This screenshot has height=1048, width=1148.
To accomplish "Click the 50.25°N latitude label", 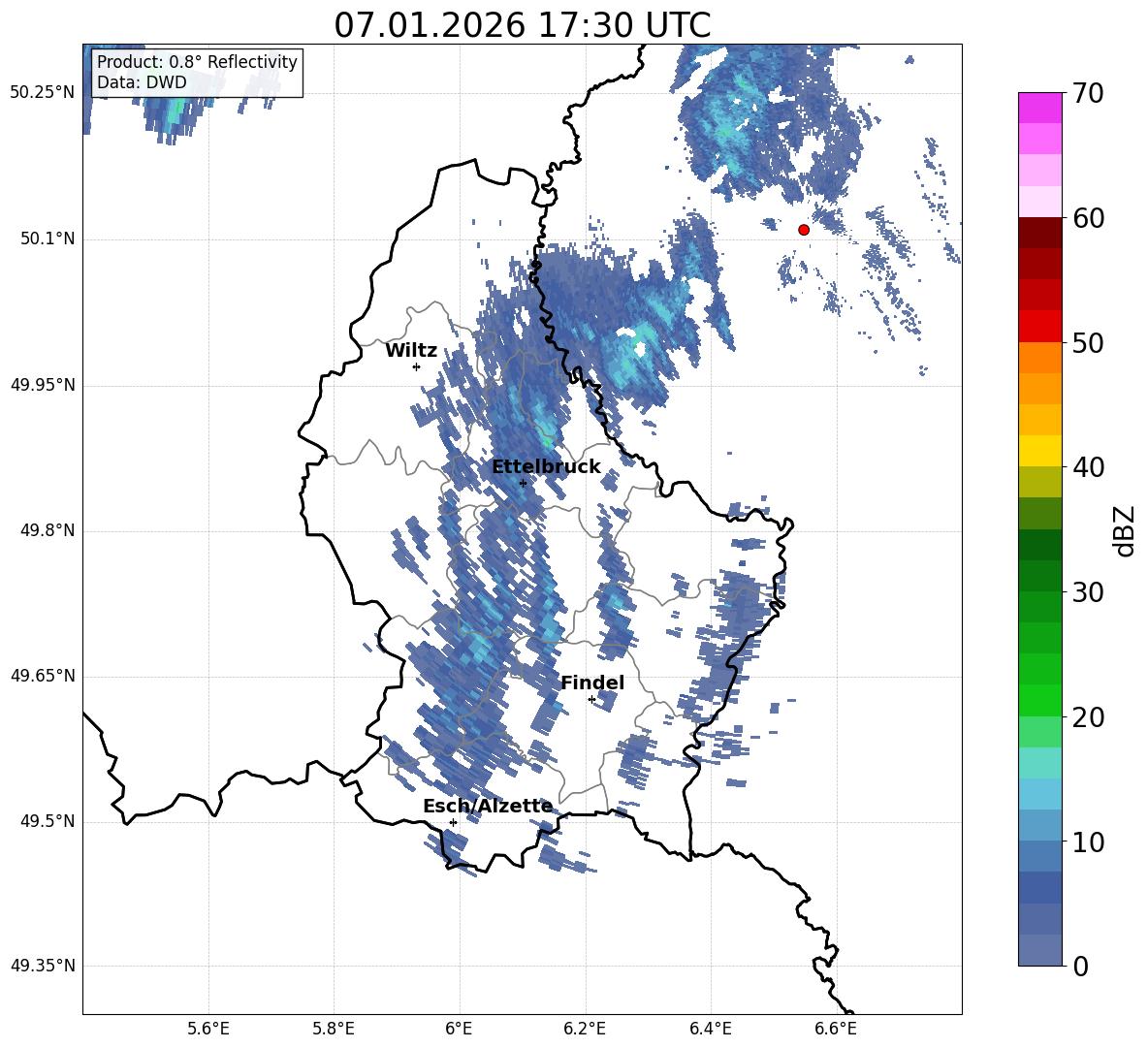I will (43, 93).
